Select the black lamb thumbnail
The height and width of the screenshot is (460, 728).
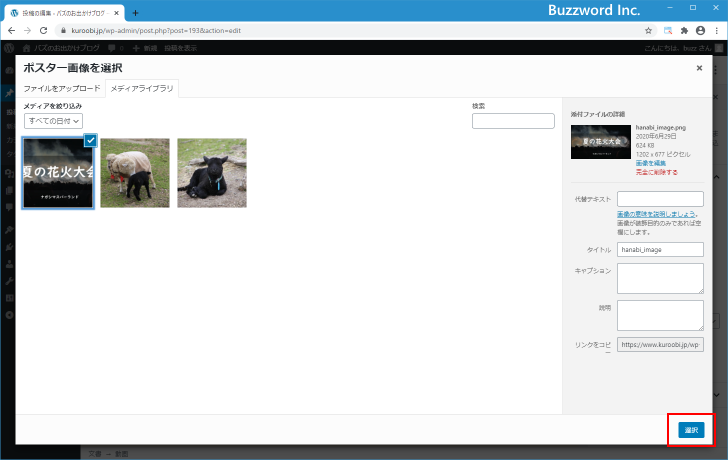pos(211,173)
